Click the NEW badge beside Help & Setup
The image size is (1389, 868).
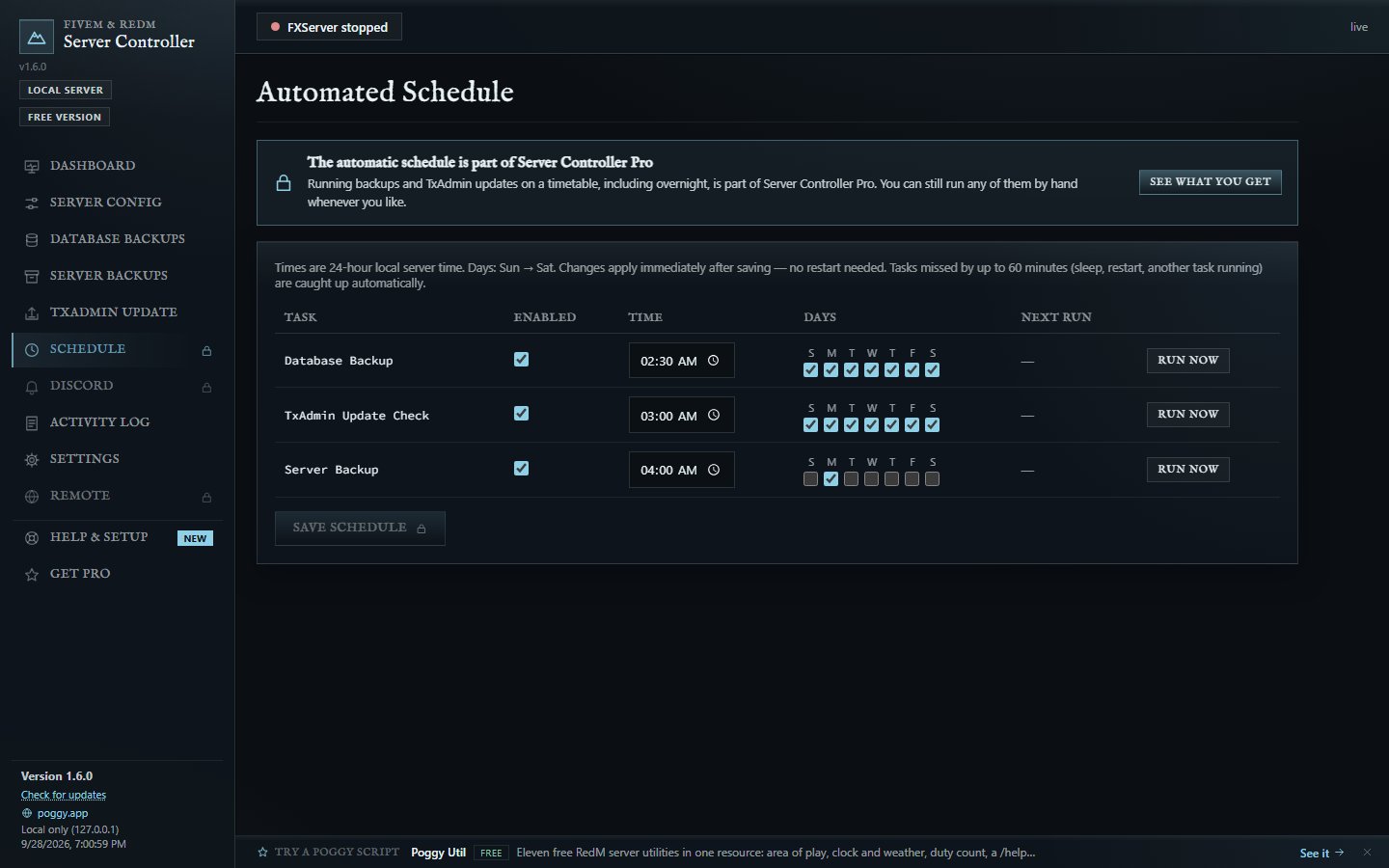[195, 538]
